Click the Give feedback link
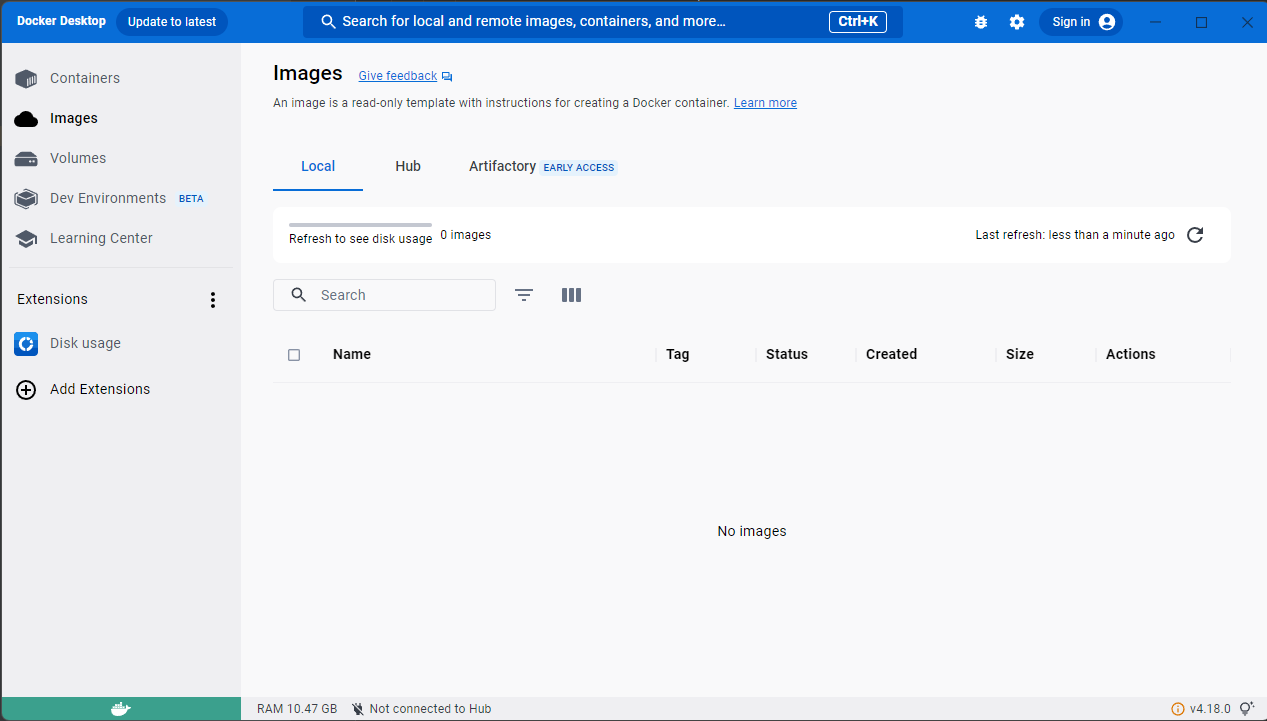Image resolution: width=1267 pixels, height=721 pixels. (398, 76)
